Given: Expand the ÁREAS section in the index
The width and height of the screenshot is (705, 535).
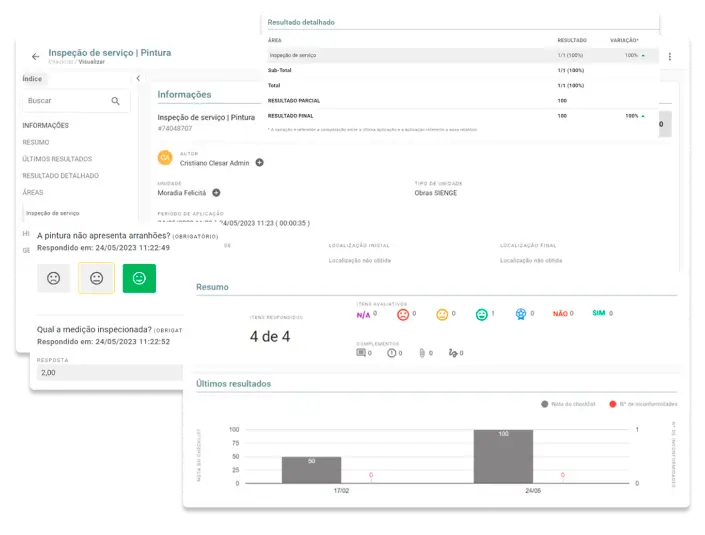Looking at the screenshot, I should coord(33,192).
